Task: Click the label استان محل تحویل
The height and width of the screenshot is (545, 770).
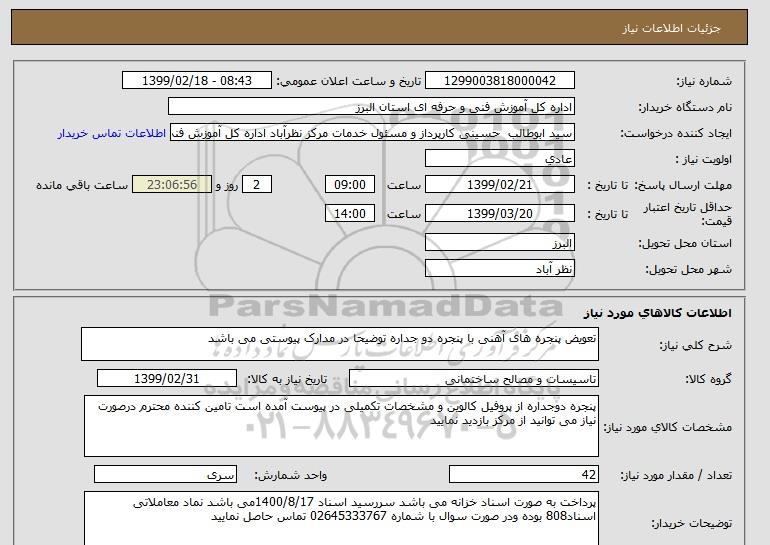Action: coord(685,243)
